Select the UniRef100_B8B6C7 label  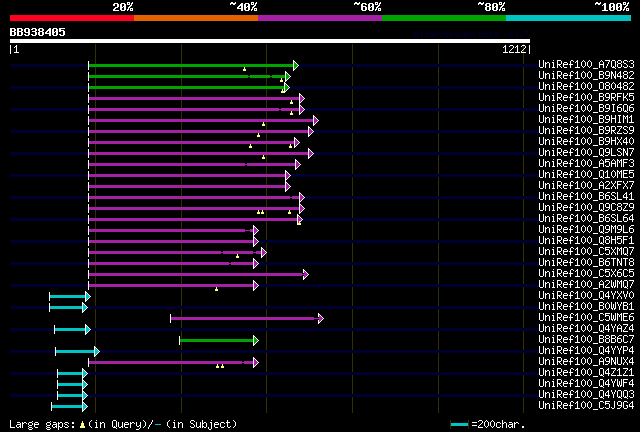[586, 340]
